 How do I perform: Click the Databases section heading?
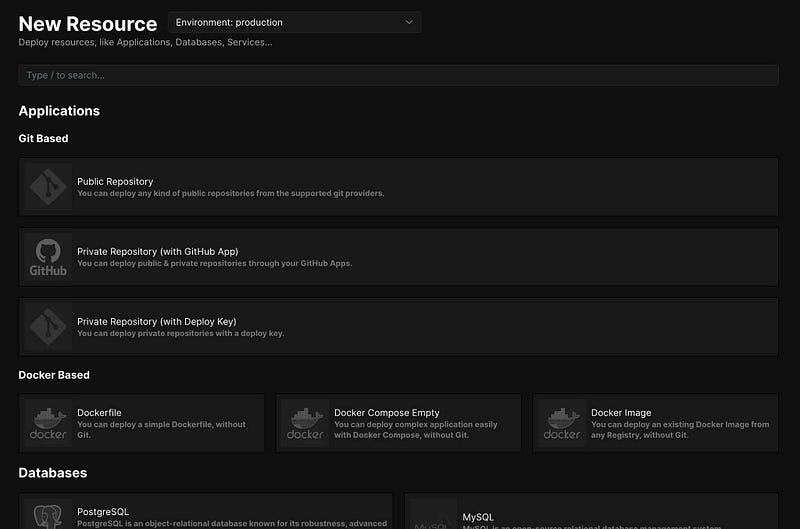53,473
